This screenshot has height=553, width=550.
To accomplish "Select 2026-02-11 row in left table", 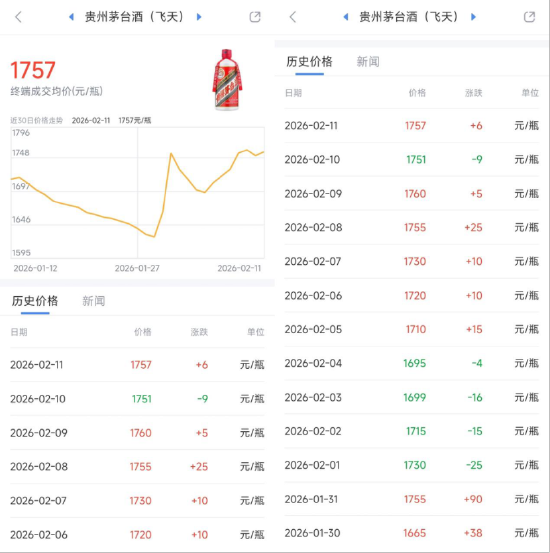I will pyautogui.click(x=137, y=365).
